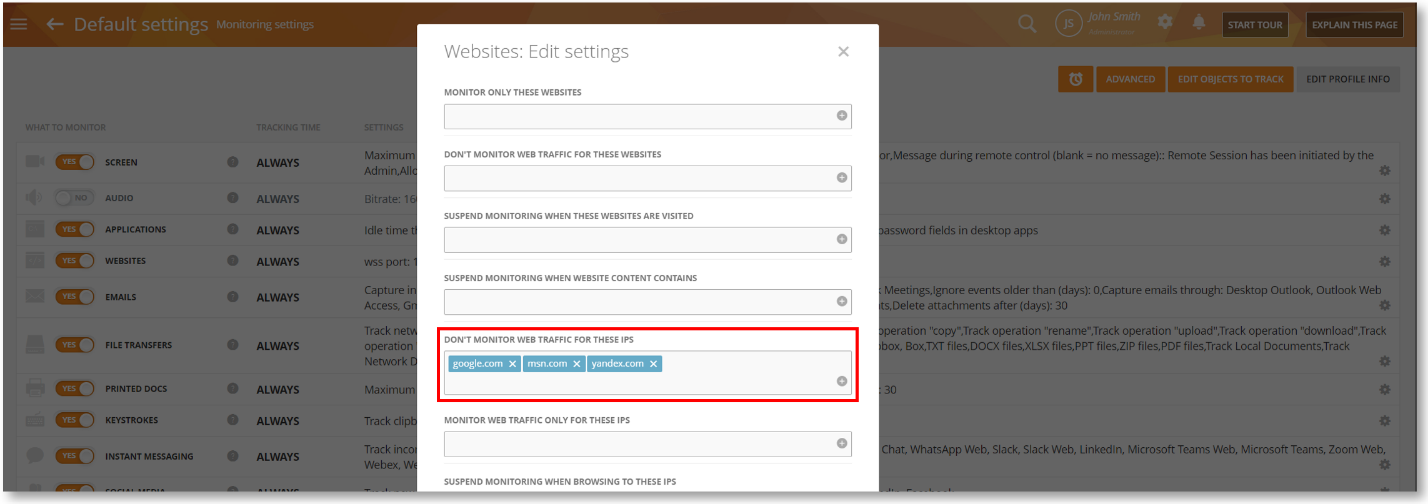This screenshot has width=1428, height=504.
Task: Toggle Instant Messaging monitoring switch
Action: (75, 456)
